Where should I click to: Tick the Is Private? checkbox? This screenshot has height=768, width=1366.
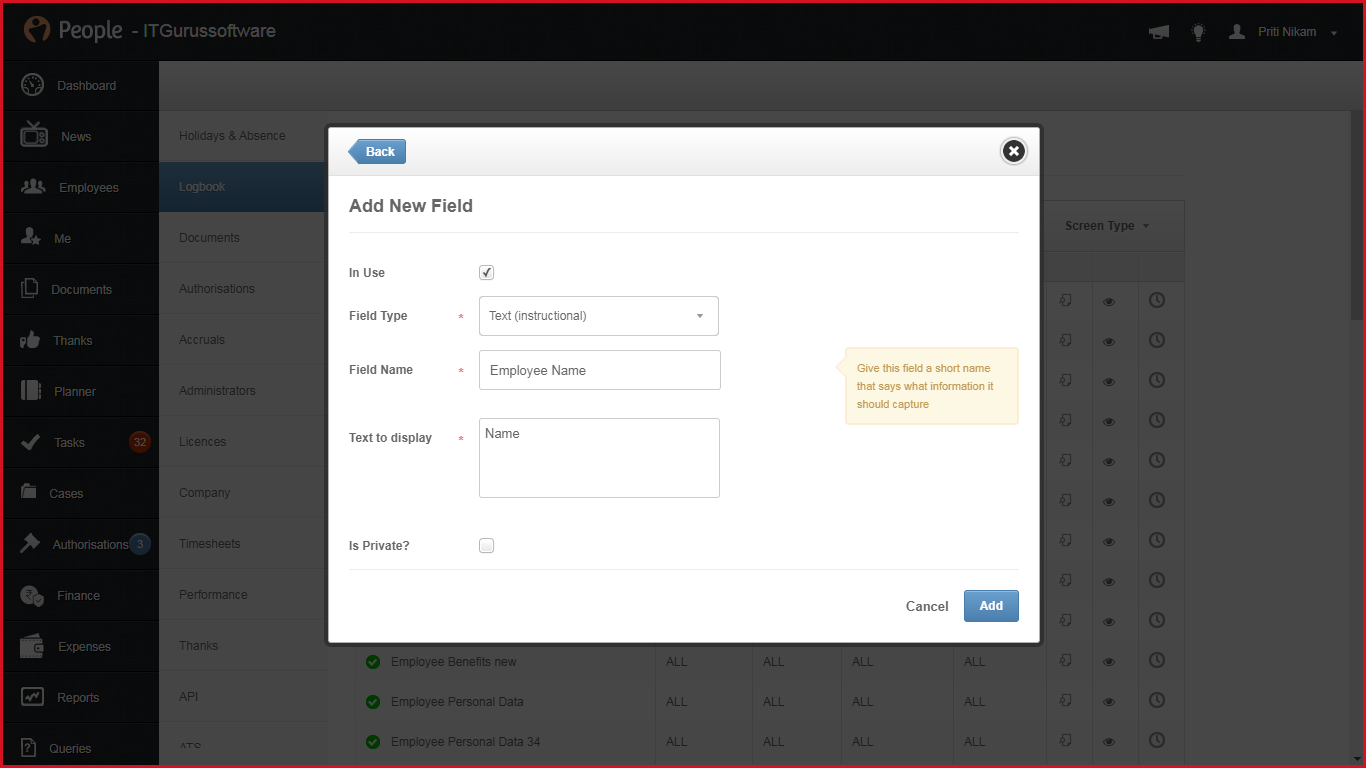(x=487, y=546)
